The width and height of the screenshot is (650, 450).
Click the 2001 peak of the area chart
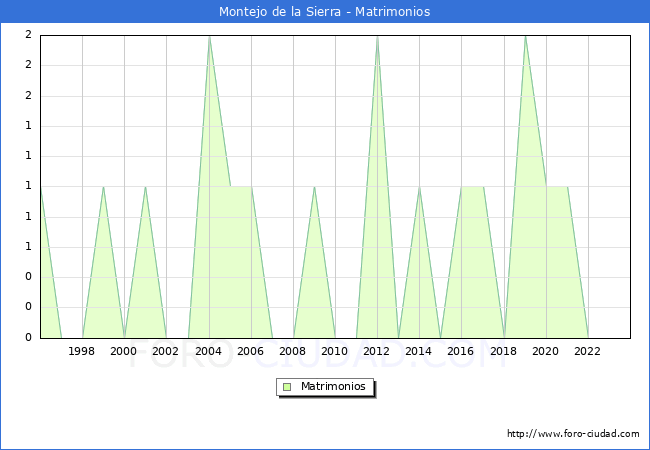(145, 187)
